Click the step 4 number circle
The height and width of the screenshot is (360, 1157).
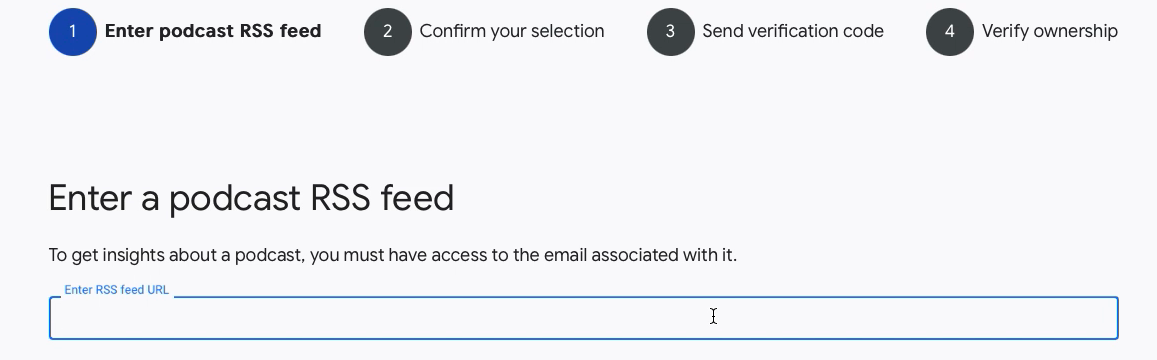[x=950, y=32]
